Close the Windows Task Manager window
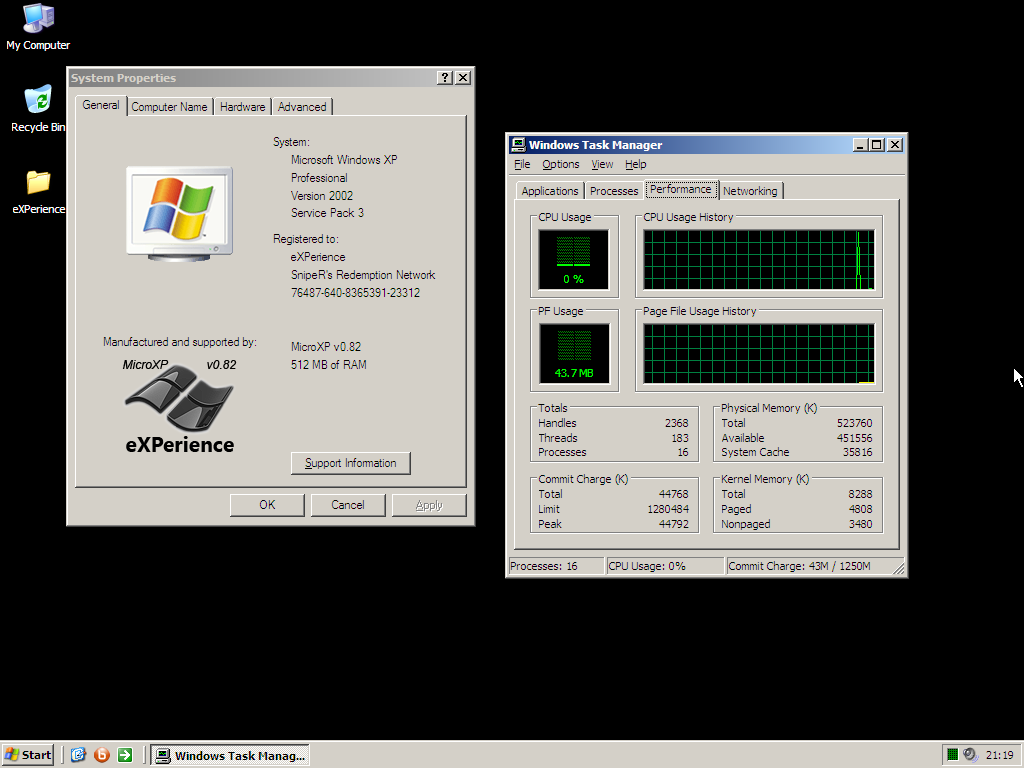 895,144
